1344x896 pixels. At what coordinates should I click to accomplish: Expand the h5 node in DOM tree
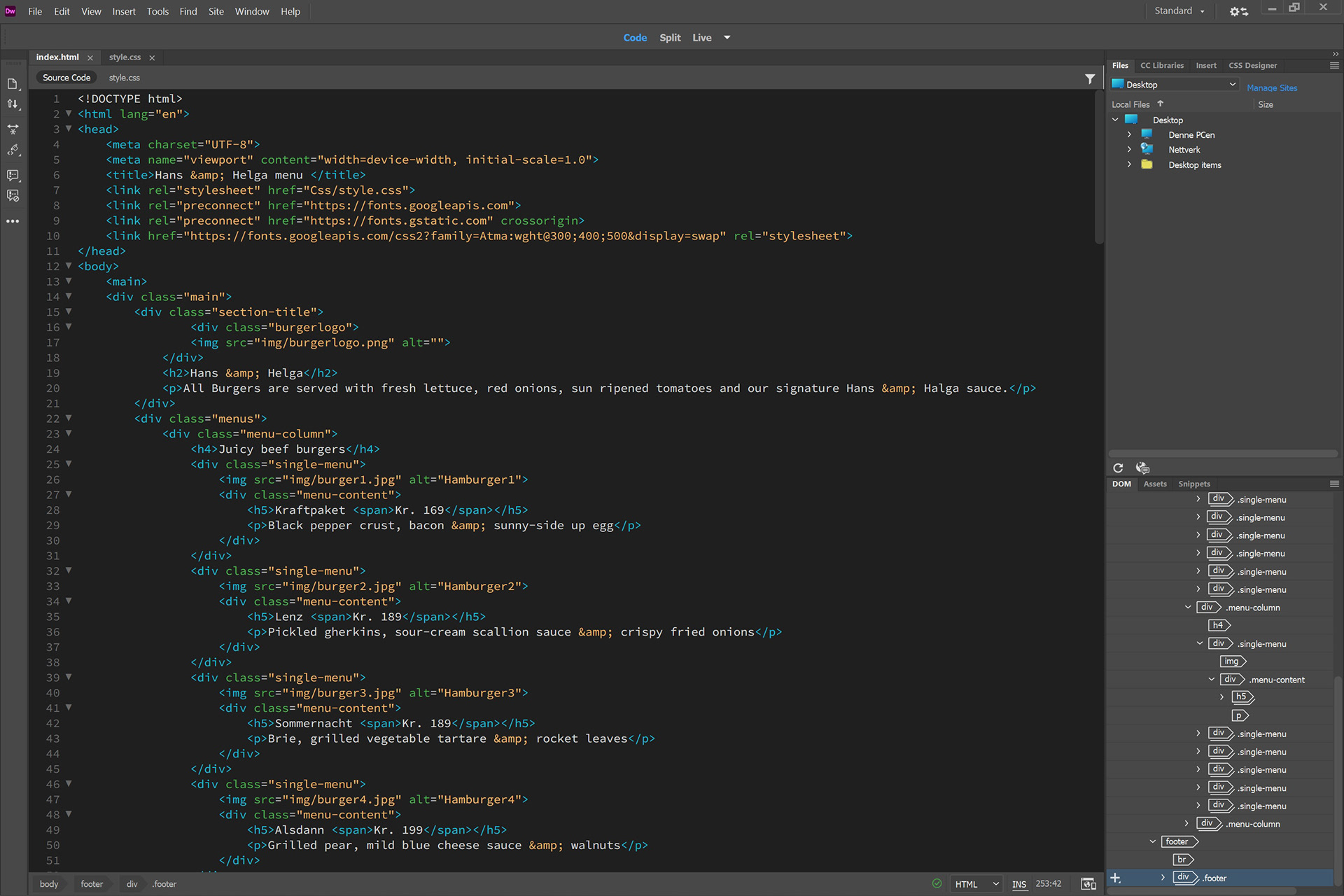[x=1222, y=697]
